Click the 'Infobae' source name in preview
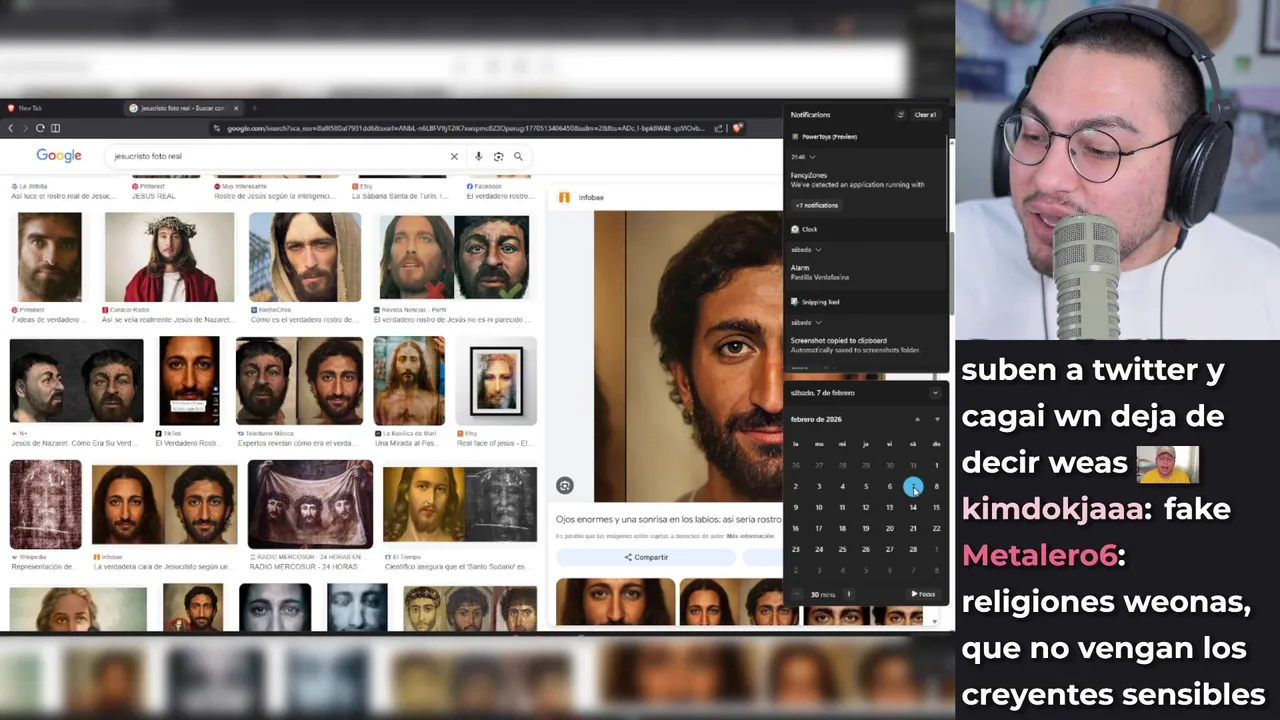The height and width of the screenshot is (720, 1280). click(x=591, y=198)
